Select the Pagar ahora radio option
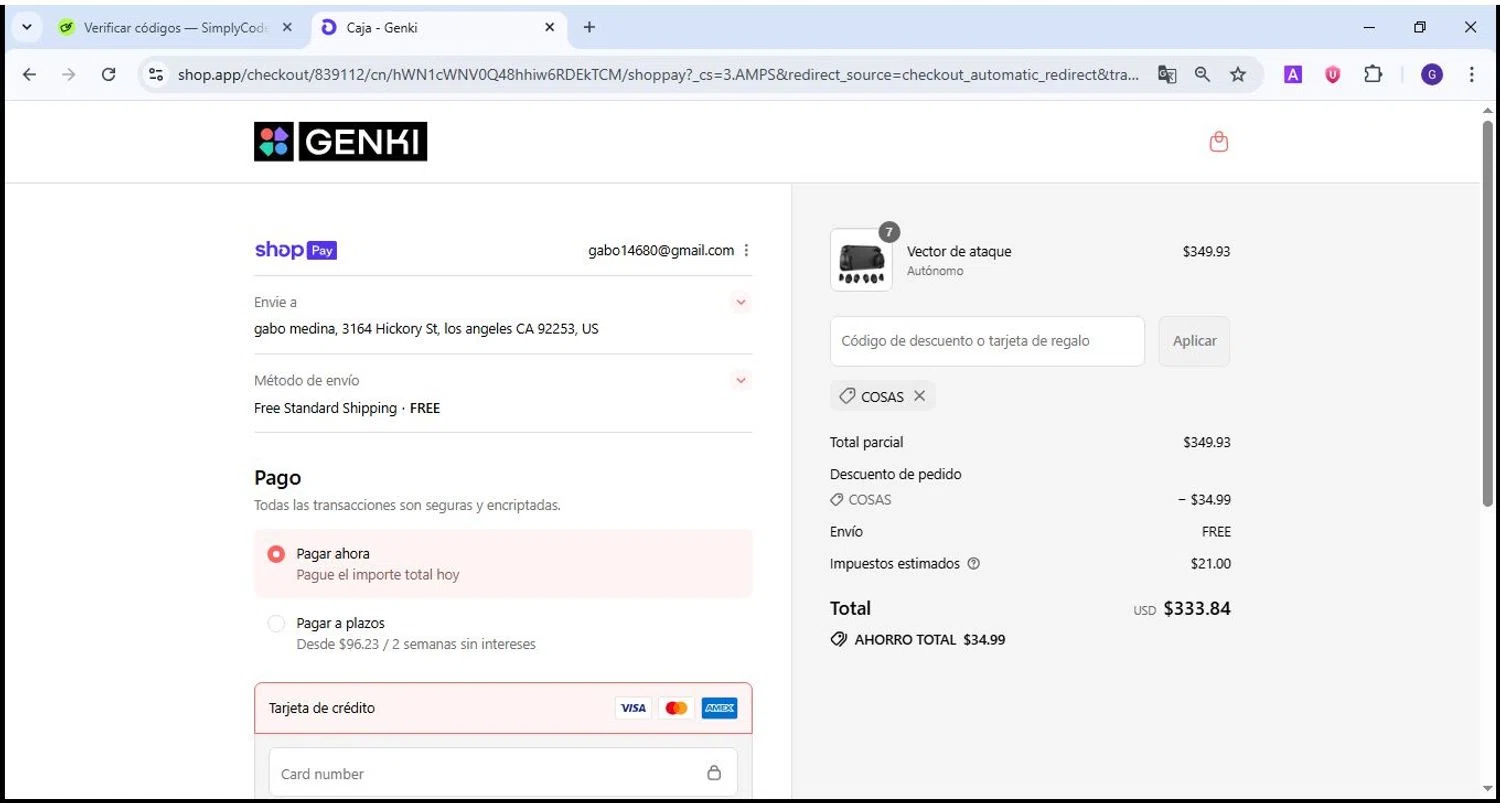The image size is (1500, 803). 277,554
